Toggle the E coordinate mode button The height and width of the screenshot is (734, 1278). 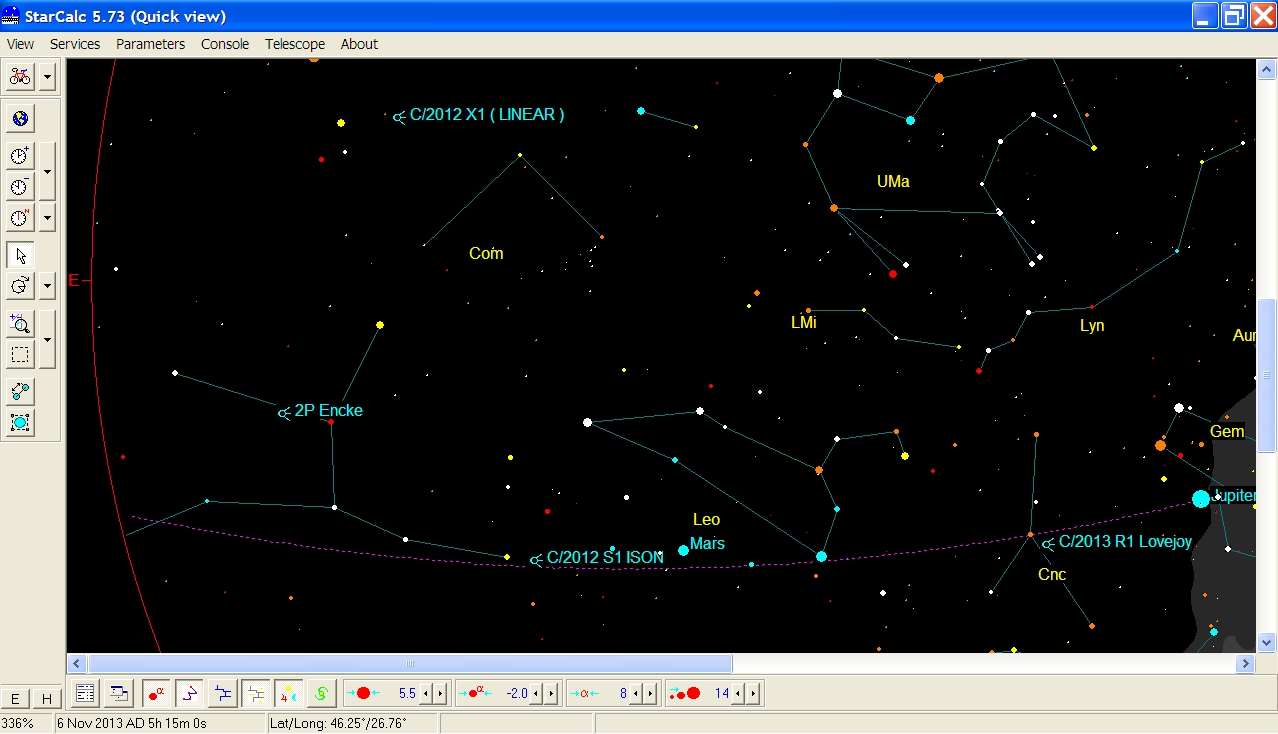pos(15,698)
